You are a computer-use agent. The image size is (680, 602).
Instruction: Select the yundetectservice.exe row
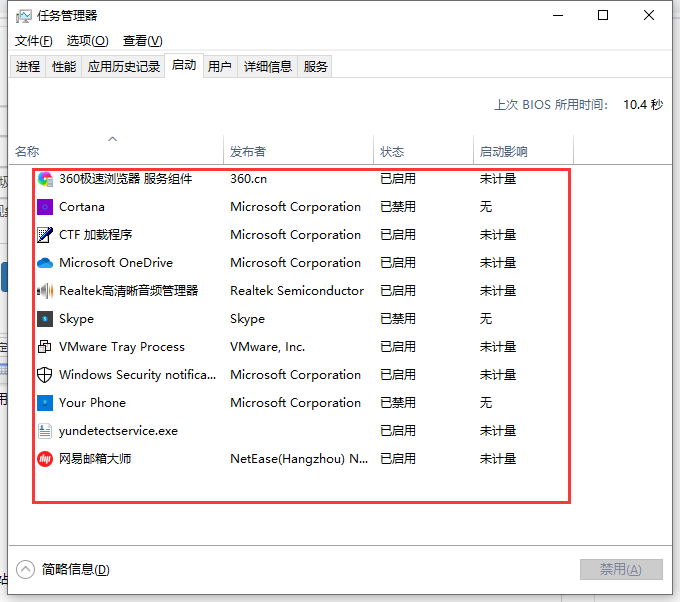click(118, 431)
